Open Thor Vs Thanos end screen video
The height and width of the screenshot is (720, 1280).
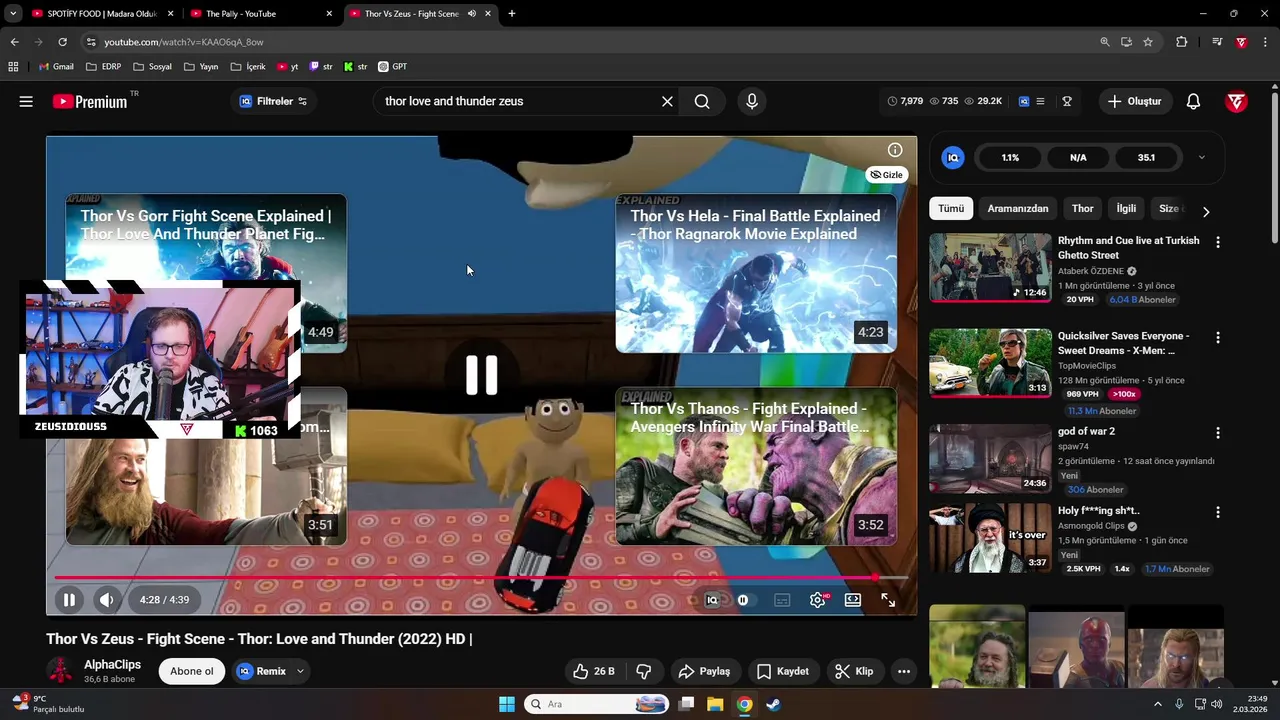(756, 466)
